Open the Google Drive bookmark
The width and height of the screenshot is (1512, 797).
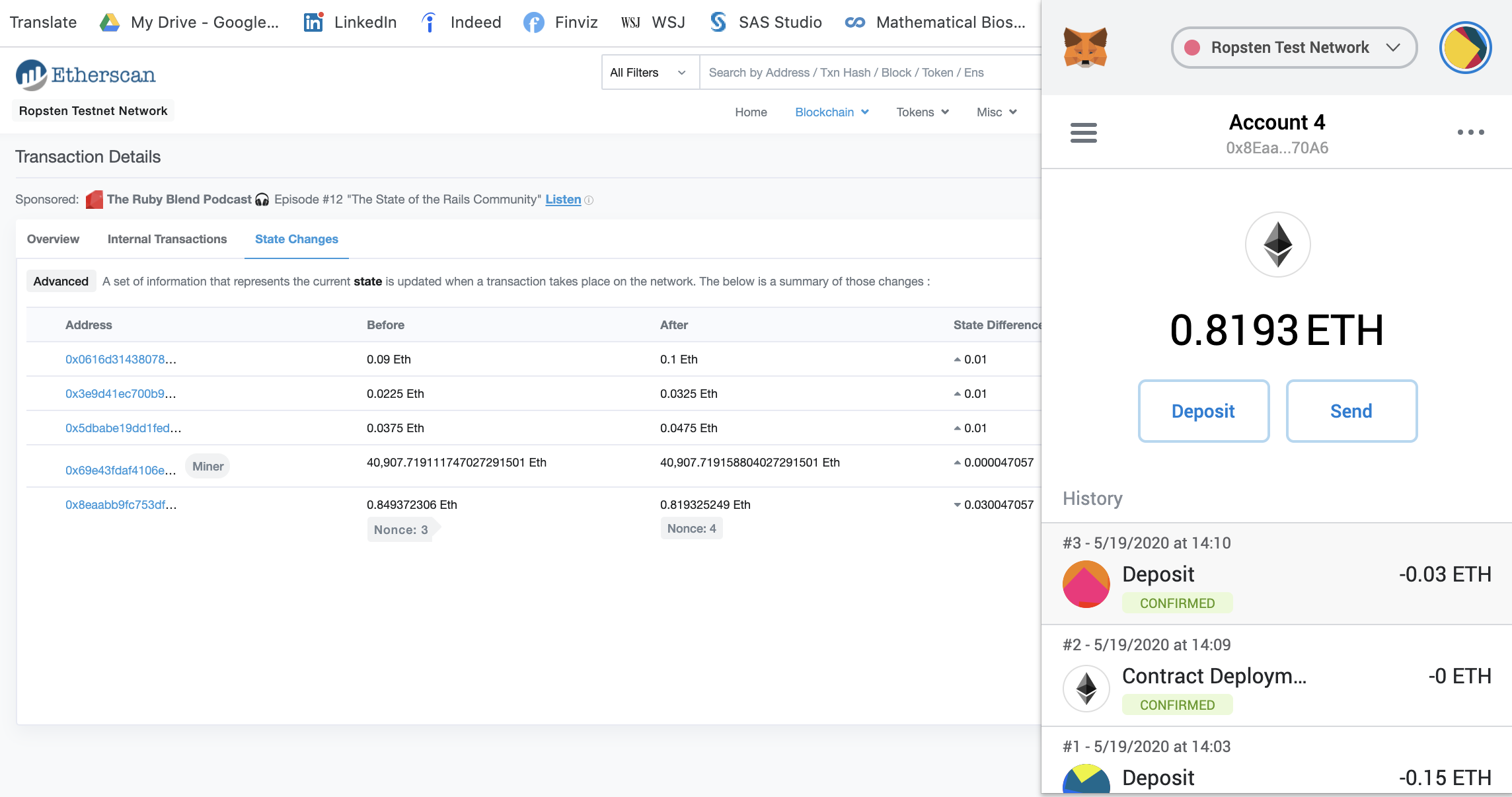[x=190, y=22]
